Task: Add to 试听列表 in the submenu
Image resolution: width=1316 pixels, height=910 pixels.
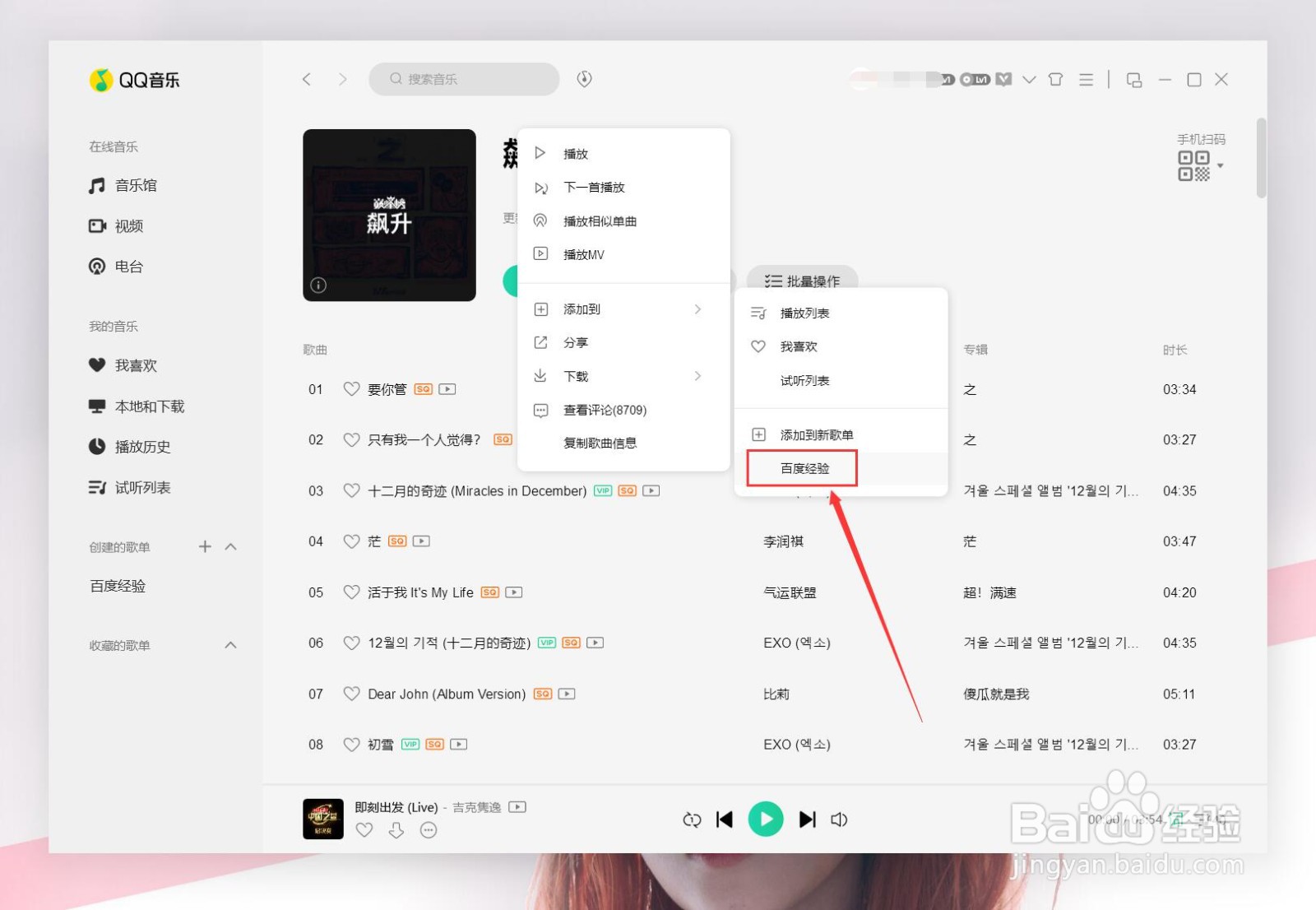Action: click(x=841, y=380)
